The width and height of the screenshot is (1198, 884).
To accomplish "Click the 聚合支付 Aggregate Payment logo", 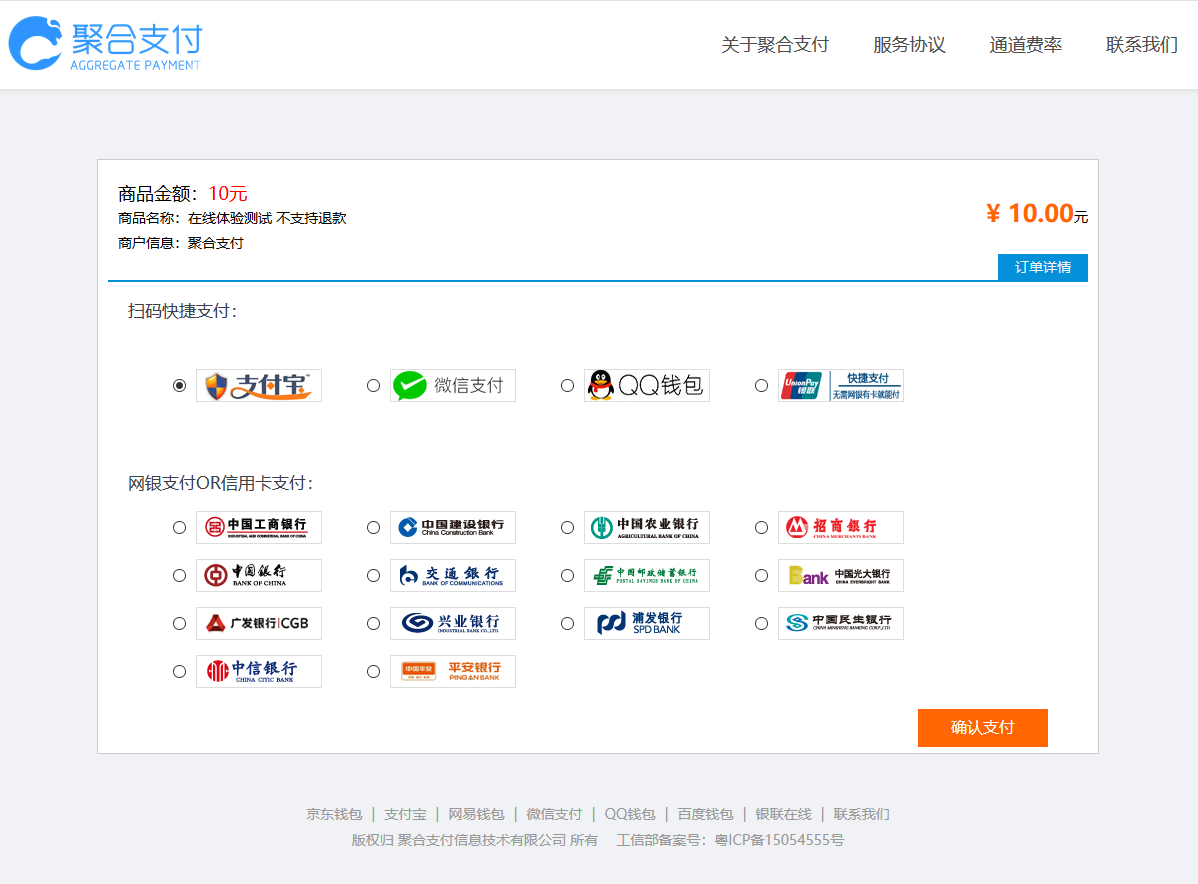I will (x=105, y=44).
